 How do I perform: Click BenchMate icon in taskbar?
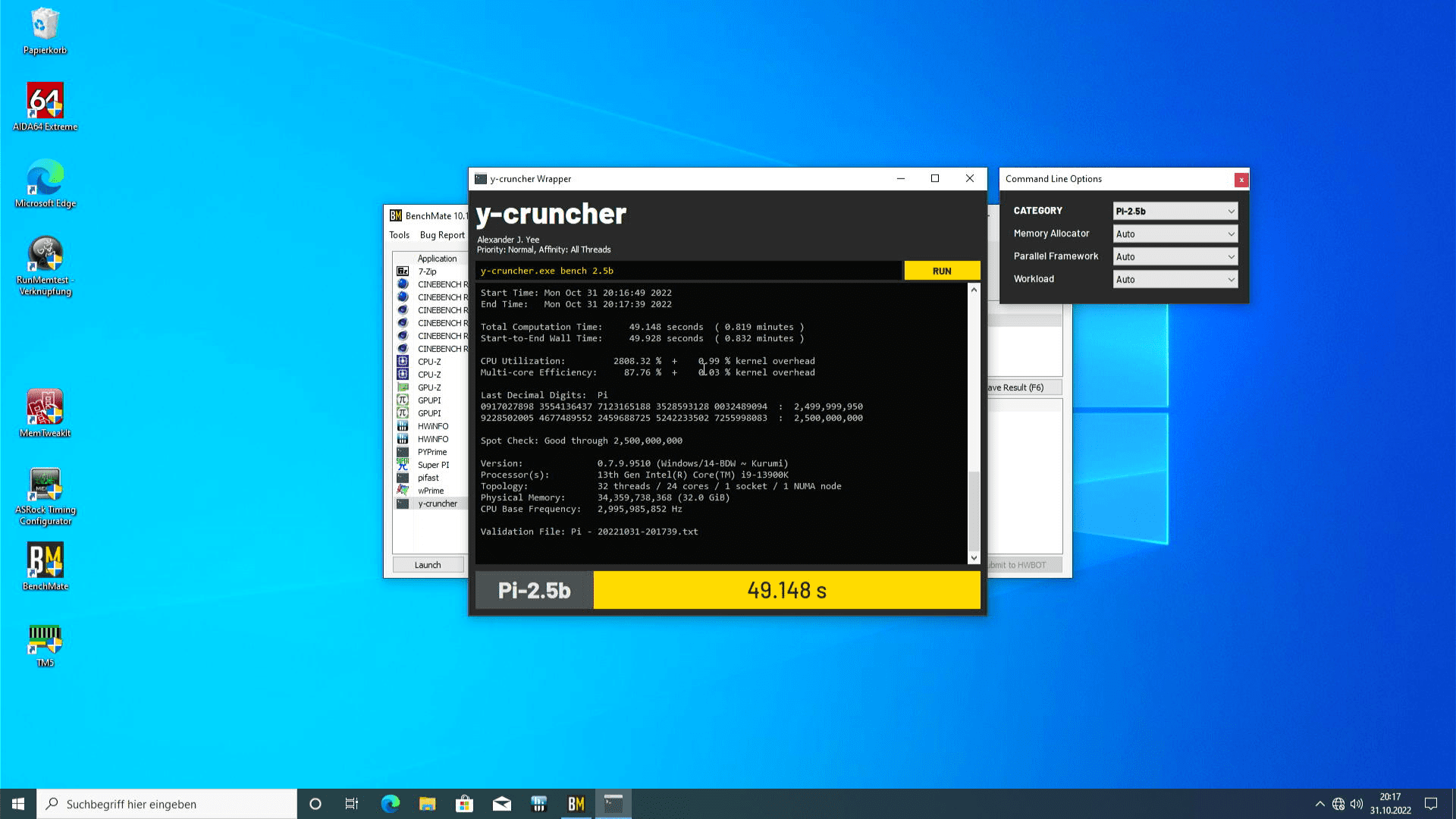576,804
